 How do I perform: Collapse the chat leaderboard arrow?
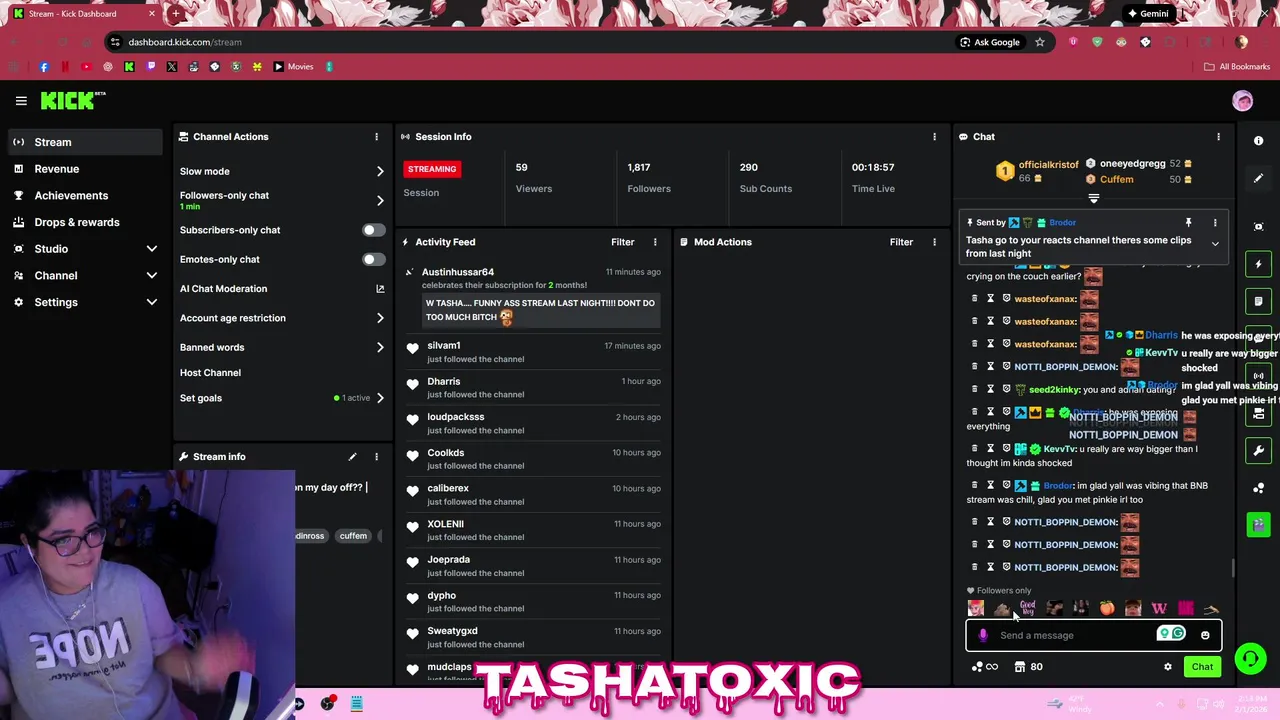coord(1093,199)
